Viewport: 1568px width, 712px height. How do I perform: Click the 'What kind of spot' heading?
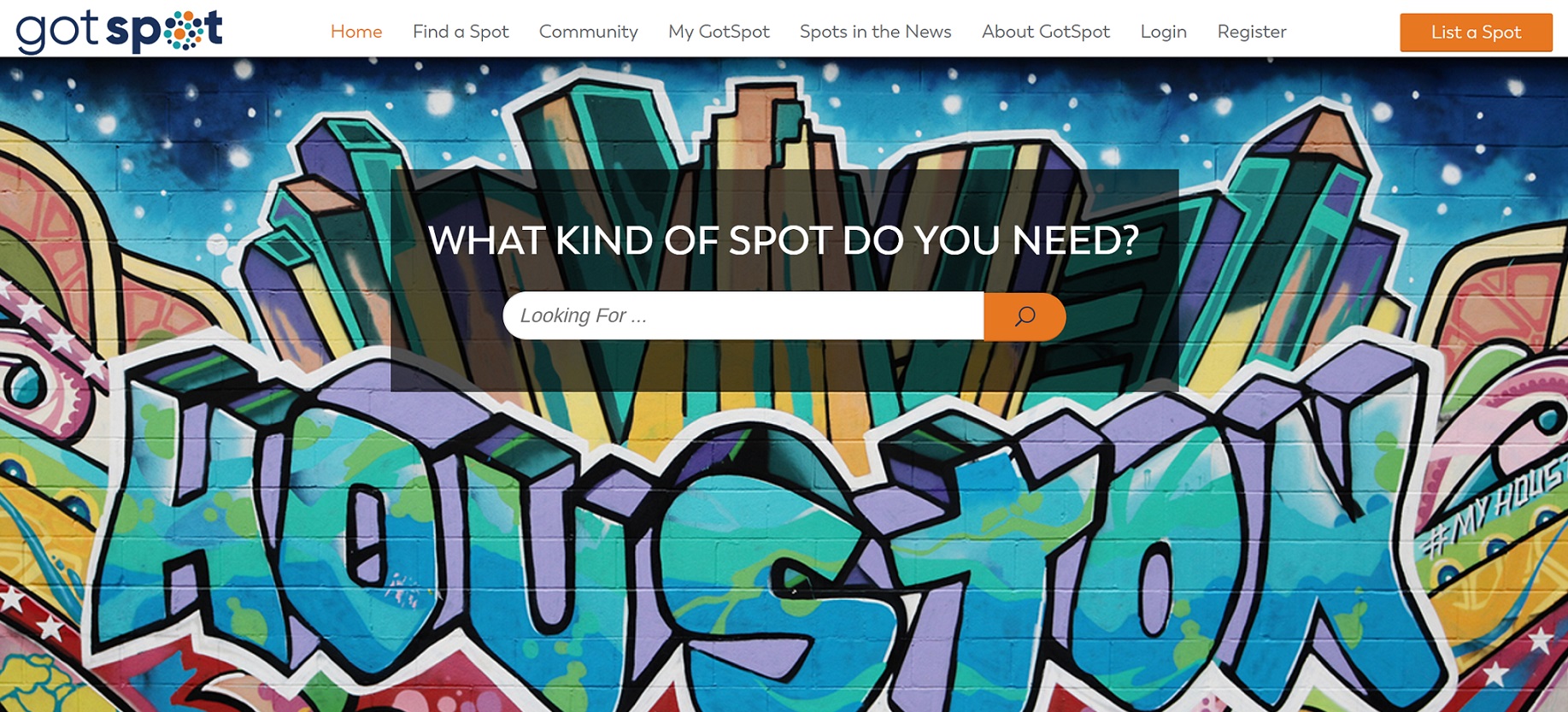[784, 240]
